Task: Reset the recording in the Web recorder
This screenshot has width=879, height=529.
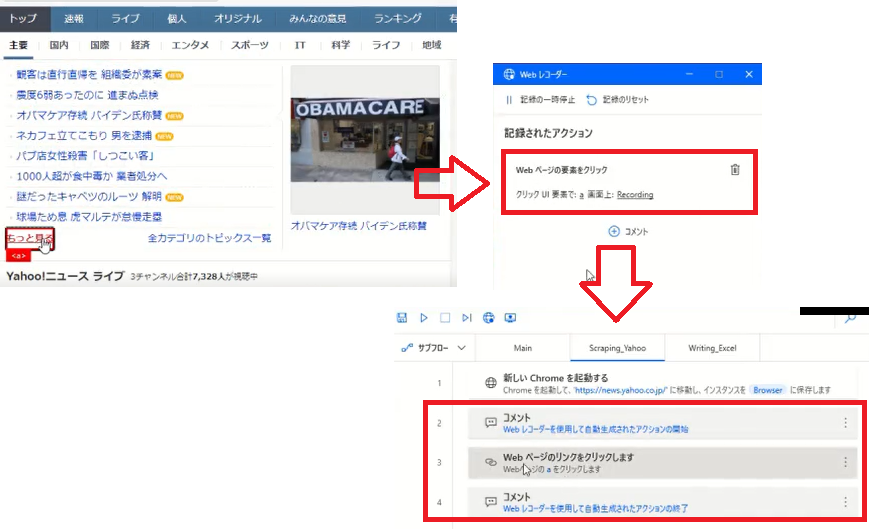Action: (x=618, y=100)
